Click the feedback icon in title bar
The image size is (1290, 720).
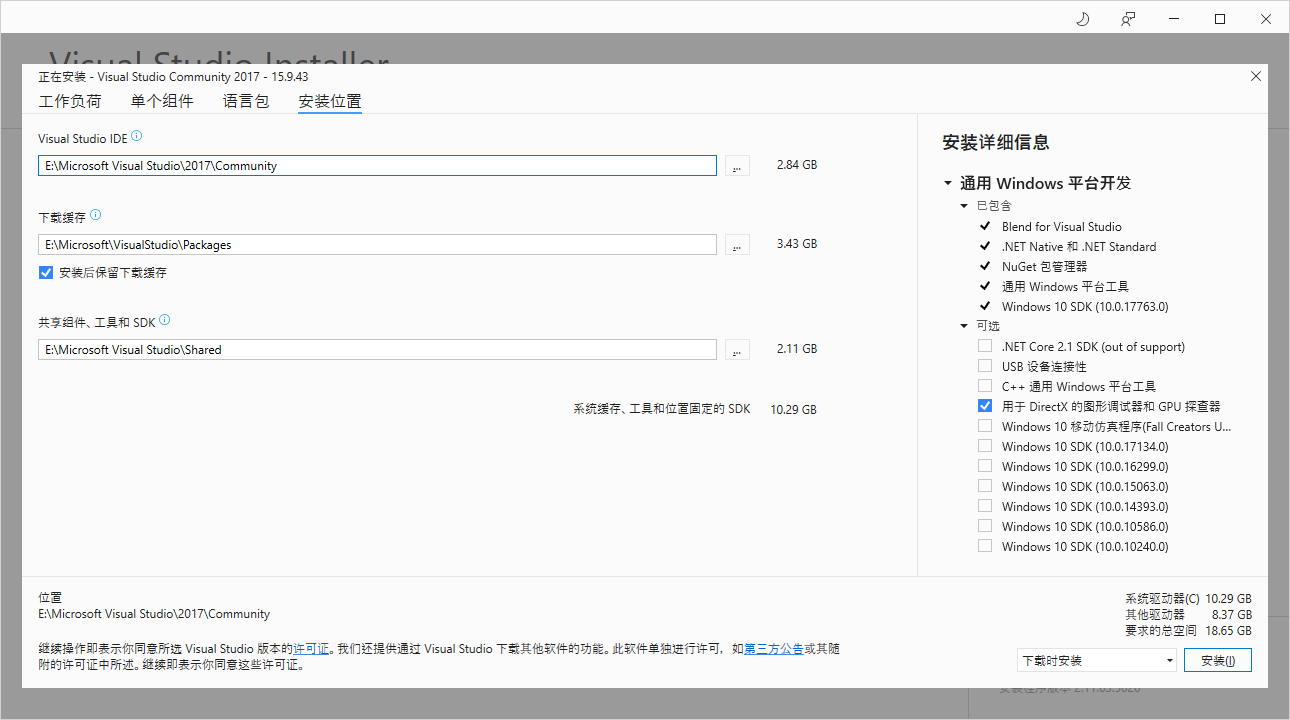tap(1128, 19)
